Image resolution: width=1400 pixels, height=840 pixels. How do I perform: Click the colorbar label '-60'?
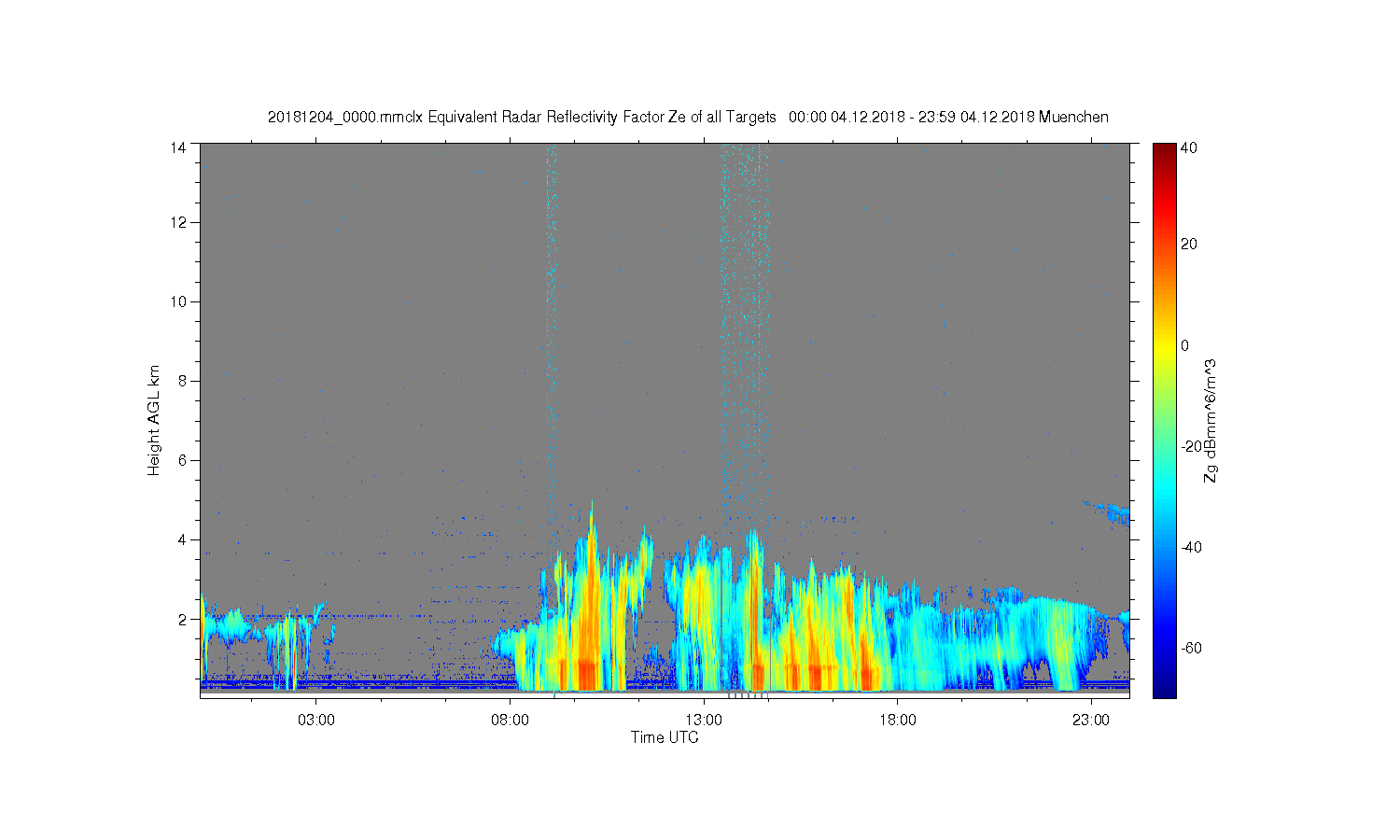1191,648
